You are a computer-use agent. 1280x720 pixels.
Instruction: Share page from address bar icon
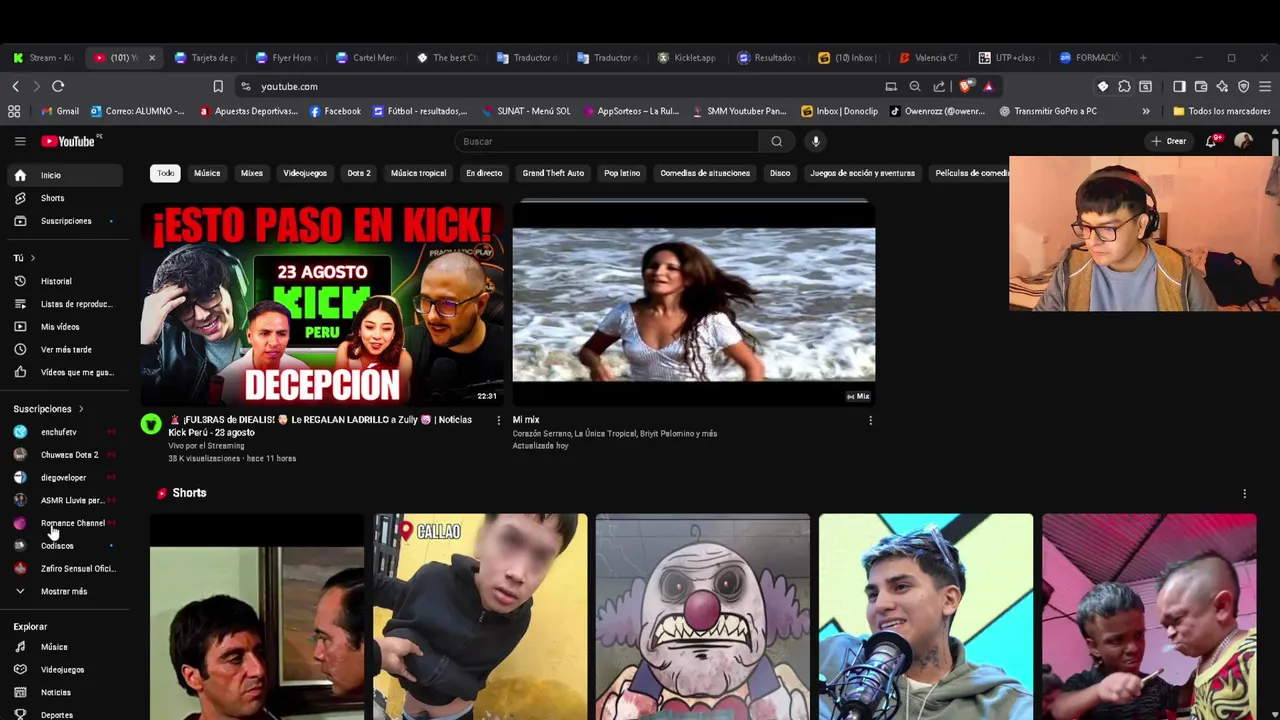click(939, 86)
